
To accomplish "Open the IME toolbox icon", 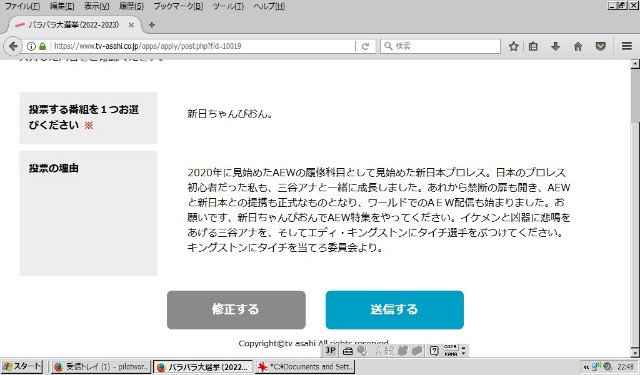I will (347, 351).
